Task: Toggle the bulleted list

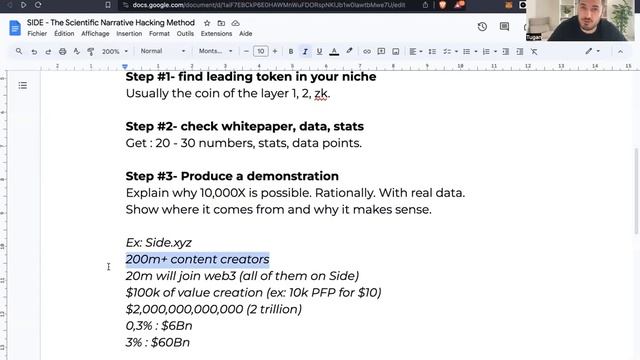Action: coord(467,51)
